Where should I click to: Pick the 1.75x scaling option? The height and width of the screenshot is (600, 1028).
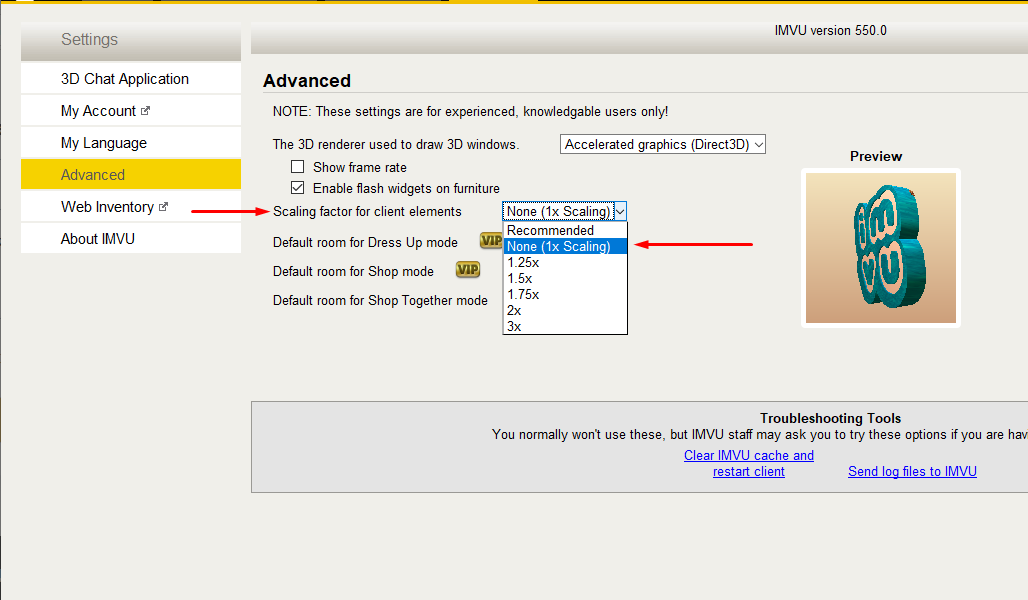tap(565, 294)
